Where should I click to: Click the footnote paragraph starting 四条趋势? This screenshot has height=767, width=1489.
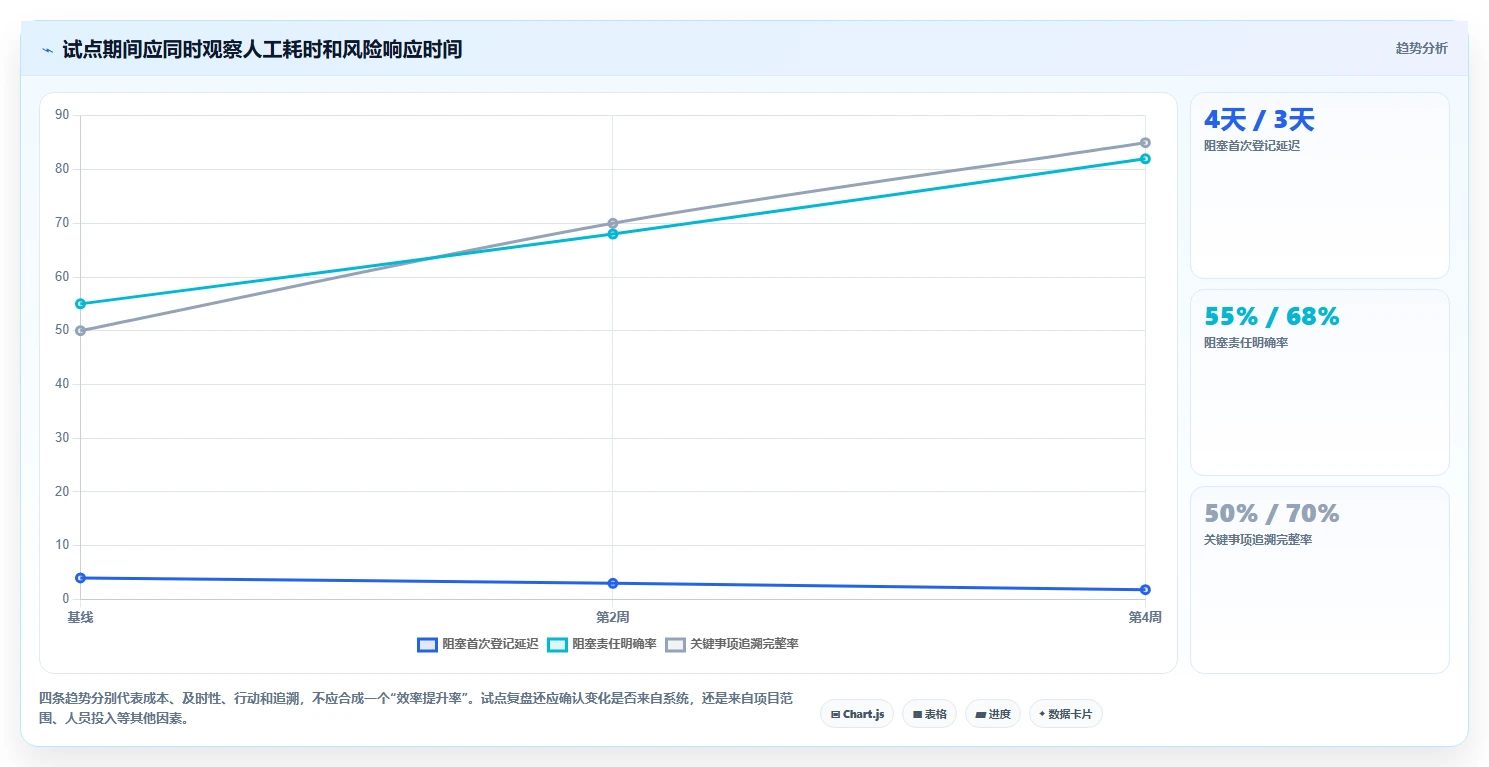[x=416, y=708]
